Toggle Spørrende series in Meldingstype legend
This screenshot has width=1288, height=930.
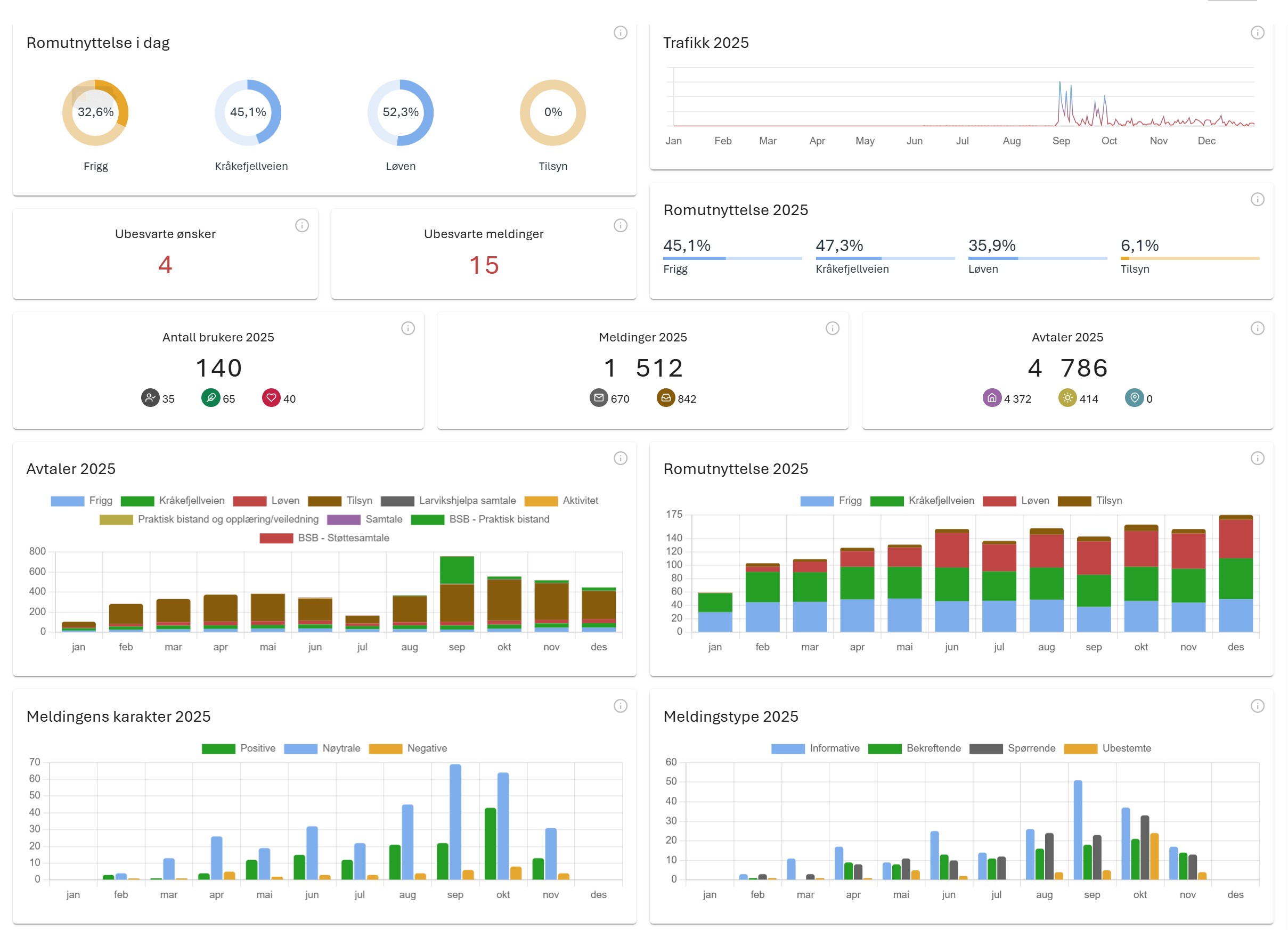click(1031, 748)
